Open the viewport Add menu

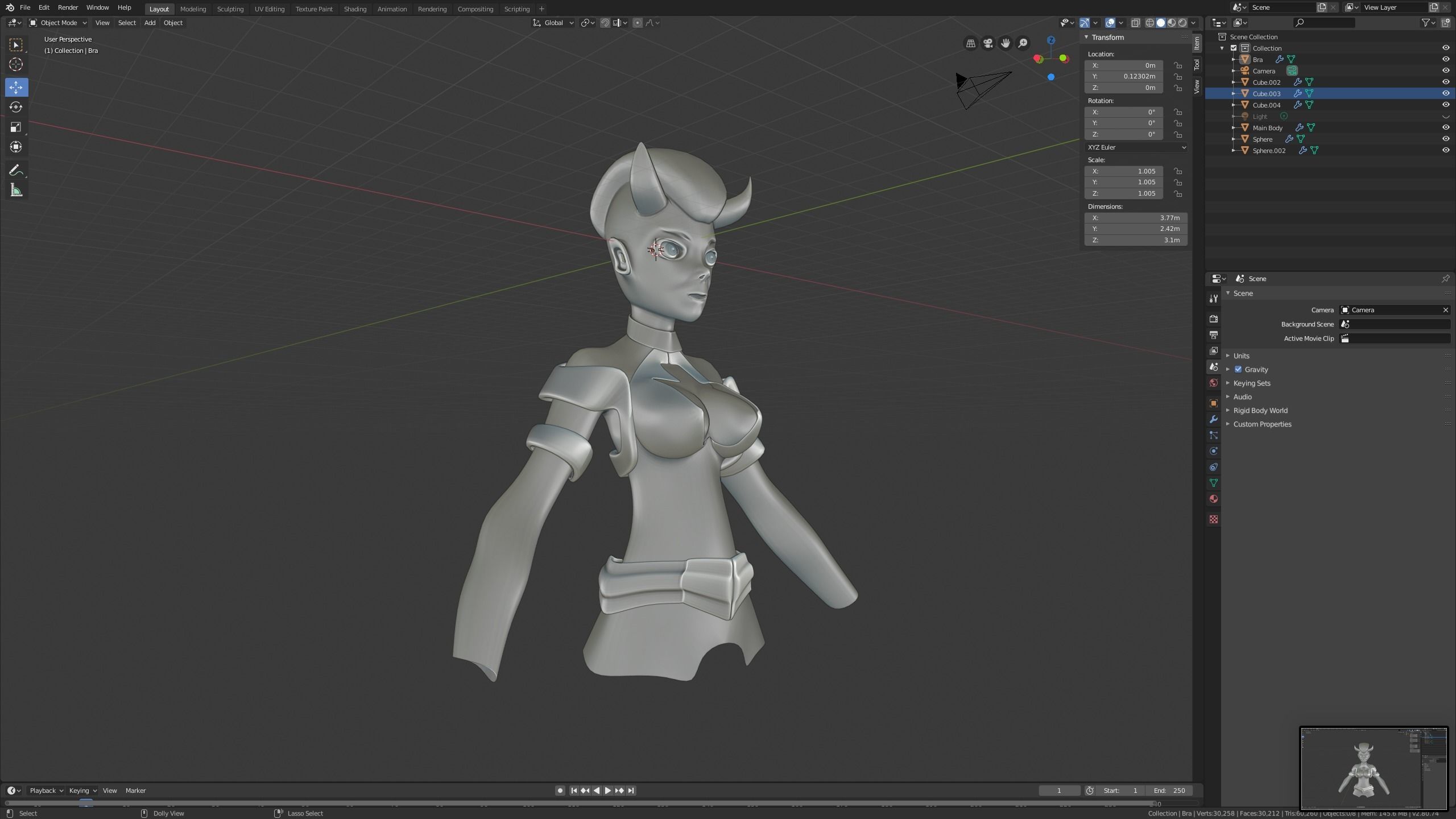[x=150, y=23]
